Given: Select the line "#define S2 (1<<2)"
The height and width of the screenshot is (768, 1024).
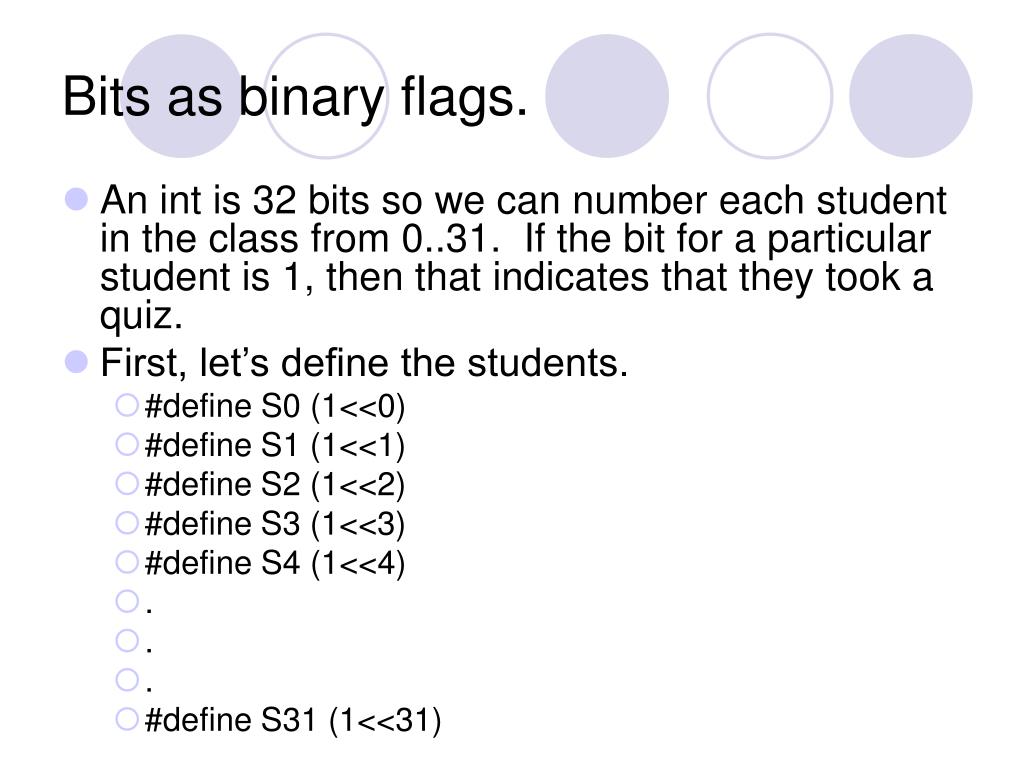Looking at the screenshot, I should tap(275, 484).
